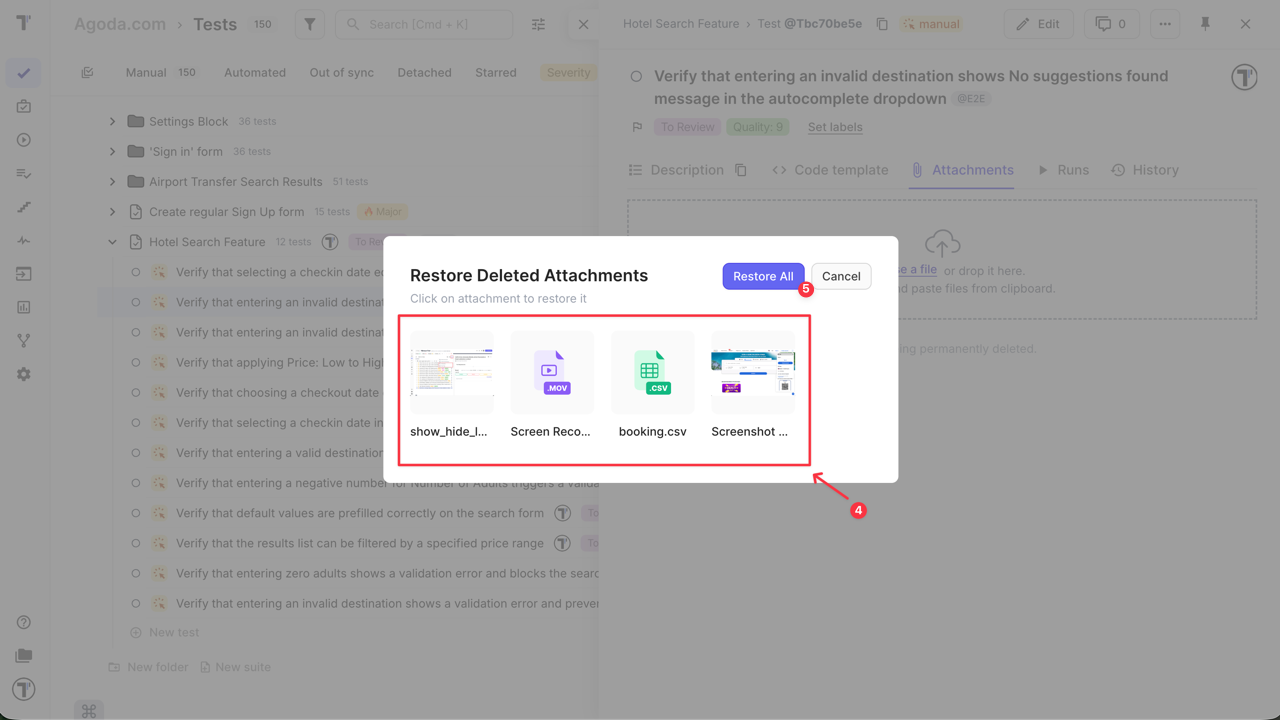This screenshot has width=1280, height=720.
Task: Select the Automated filter tab
Action: click(x=255, y=72)
